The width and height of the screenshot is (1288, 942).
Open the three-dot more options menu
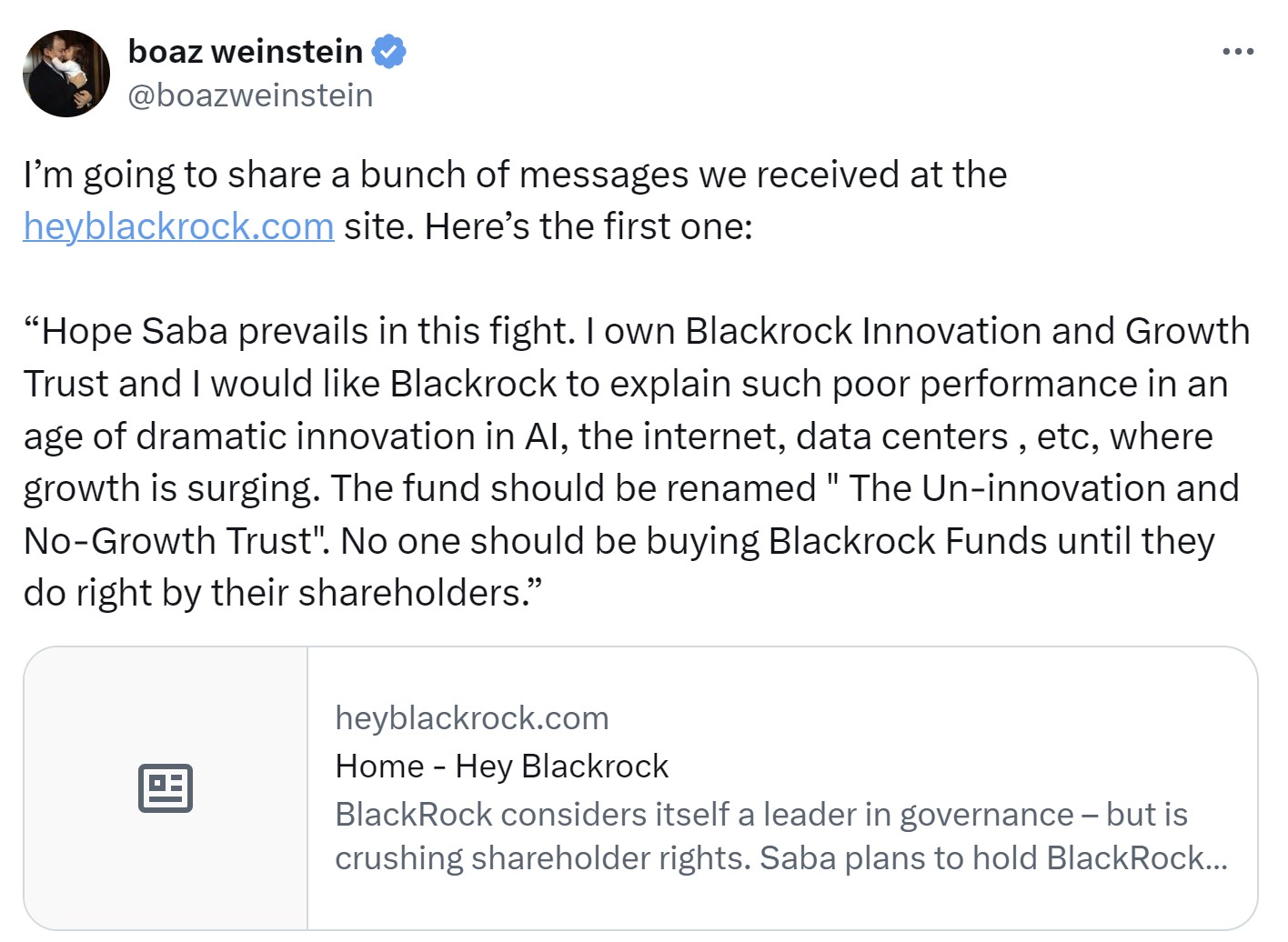[x=1238, y=52]
